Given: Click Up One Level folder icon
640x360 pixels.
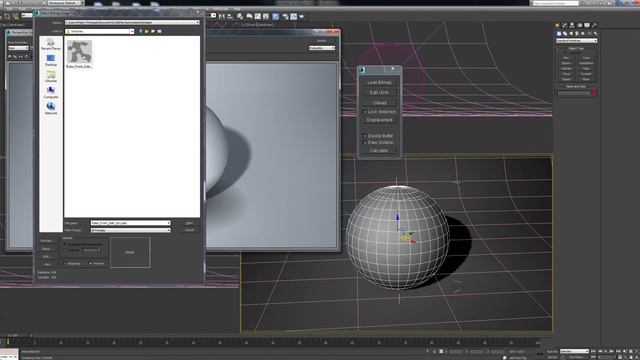Looking at the screenshot, I should 147,31.
